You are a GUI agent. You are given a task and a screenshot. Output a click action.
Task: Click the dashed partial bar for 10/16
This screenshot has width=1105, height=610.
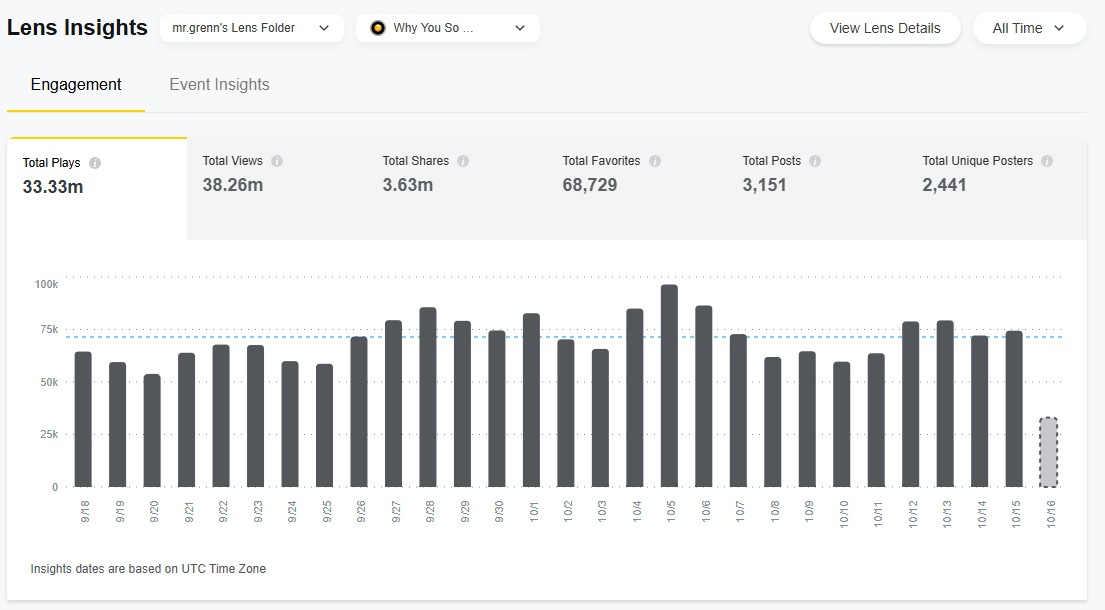click(1048, 453)
